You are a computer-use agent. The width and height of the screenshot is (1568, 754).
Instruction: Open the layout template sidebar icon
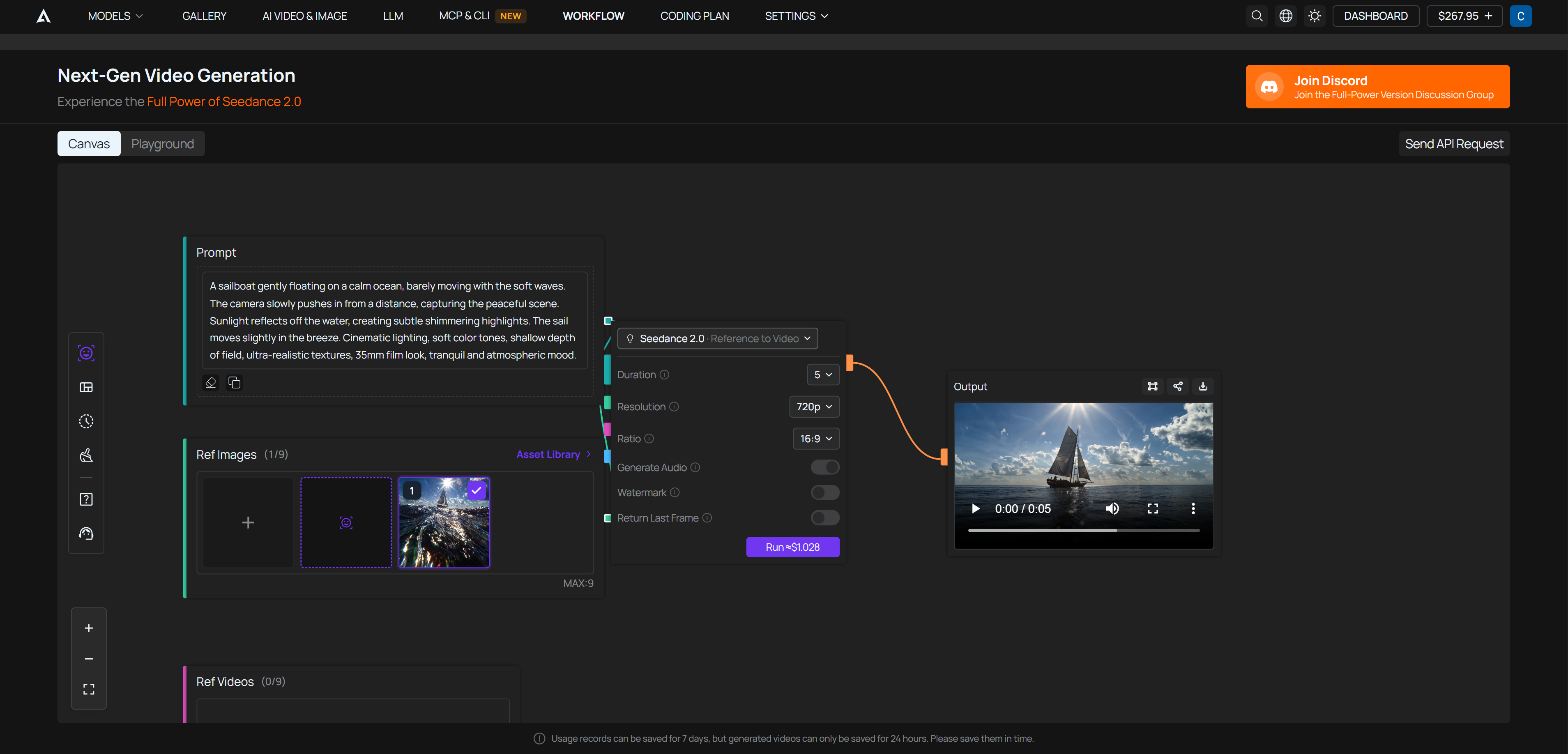pyautogui.click(x=86, y=387)
